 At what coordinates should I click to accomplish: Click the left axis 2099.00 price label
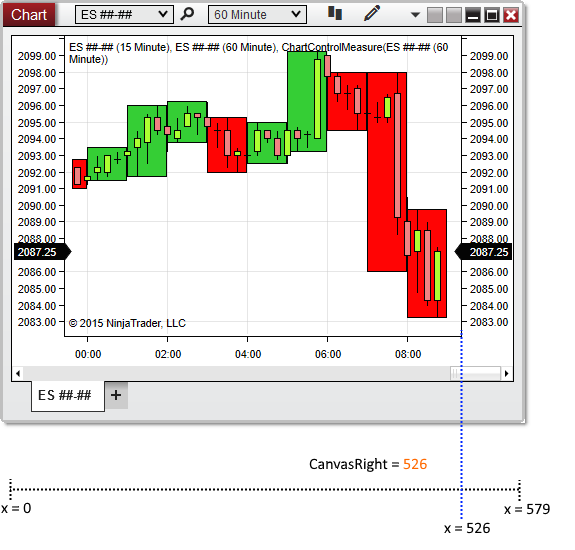tap(37, 56)
